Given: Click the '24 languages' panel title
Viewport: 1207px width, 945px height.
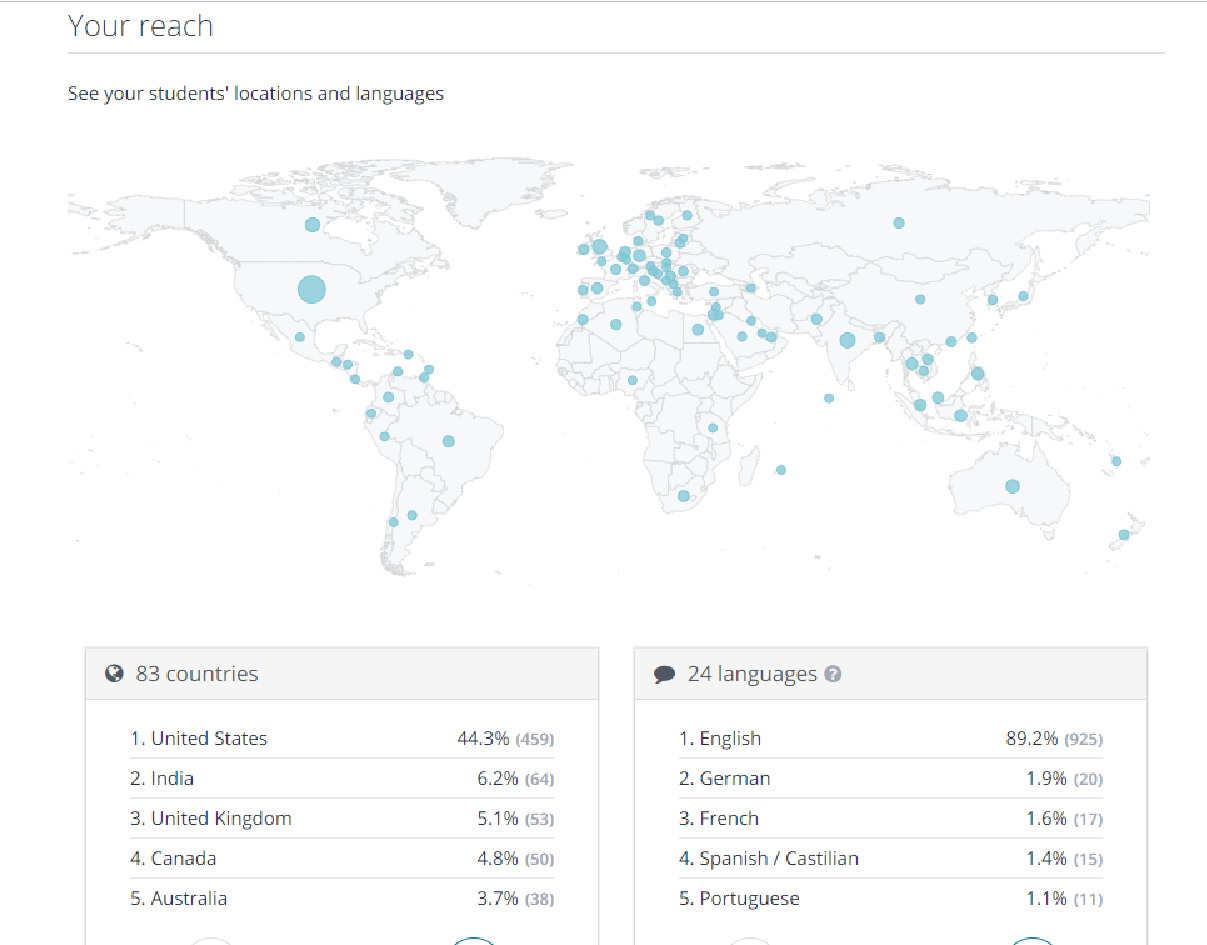Looking at the screenshot, I should click(x=752, y=674).
